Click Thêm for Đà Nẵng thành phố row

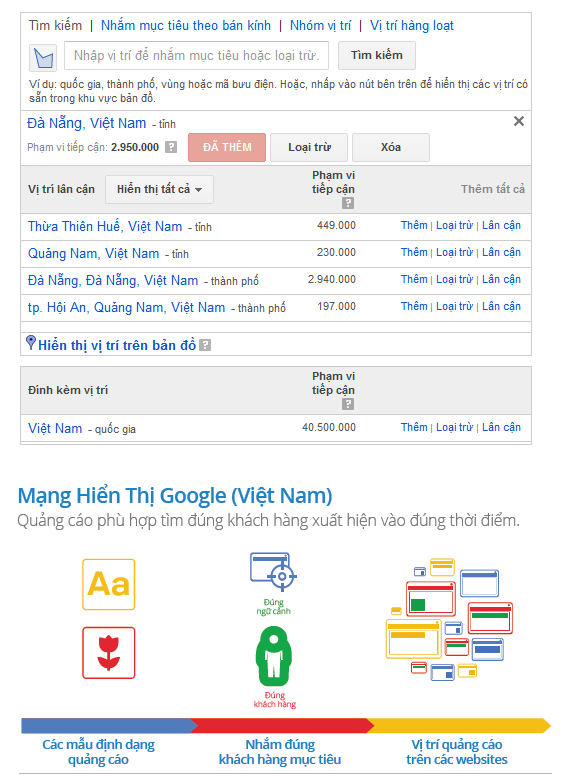pyautogui.click(x=414, y=279)
